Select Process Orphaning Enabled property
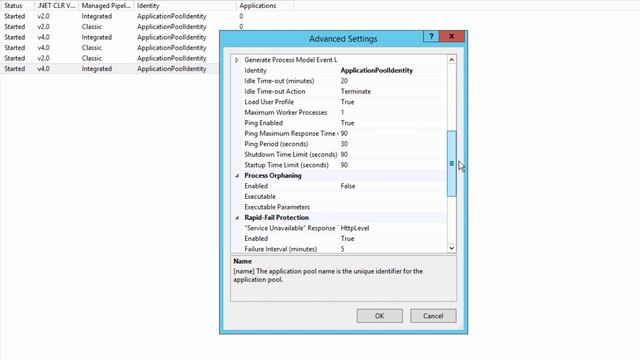Image resolution: width=640 pixels, height=360 pixels. tap(256, 186)
